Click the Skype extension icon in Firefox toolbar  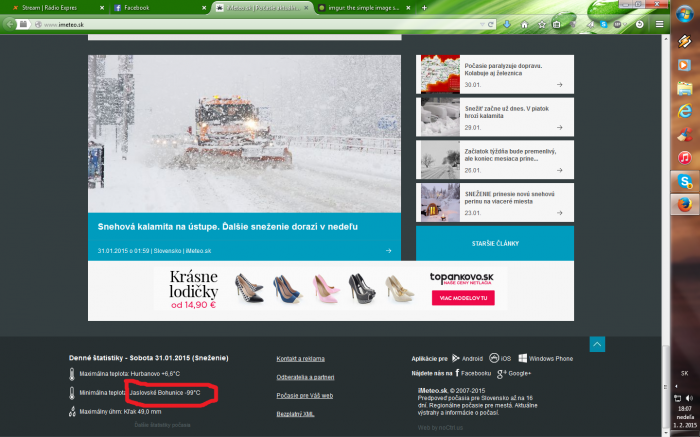point(604,25)
